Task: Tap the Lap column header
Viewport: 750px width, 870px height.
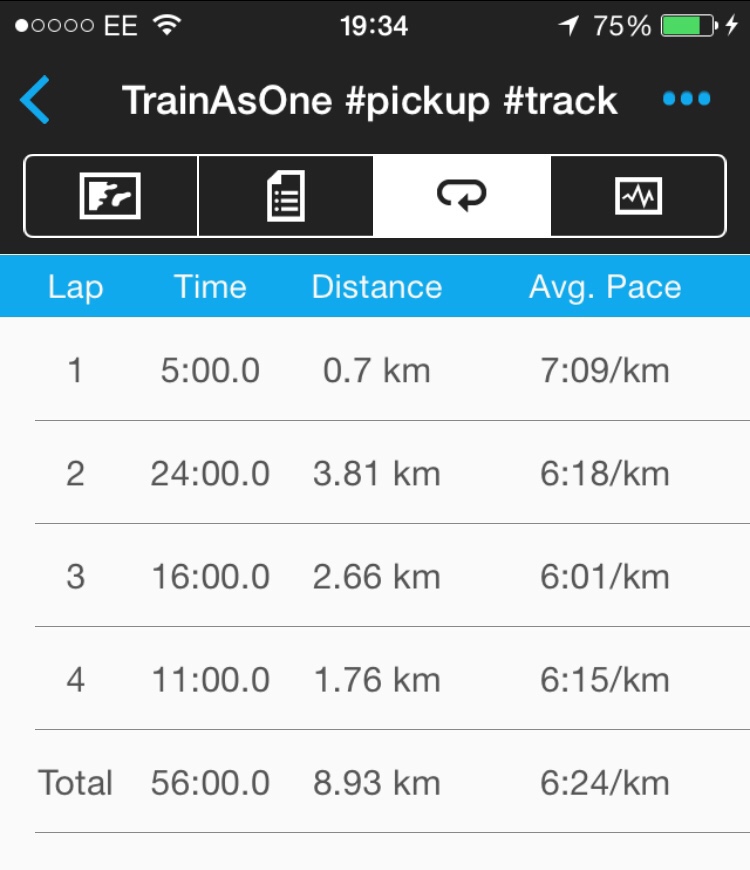Action: tap(75, 287)
